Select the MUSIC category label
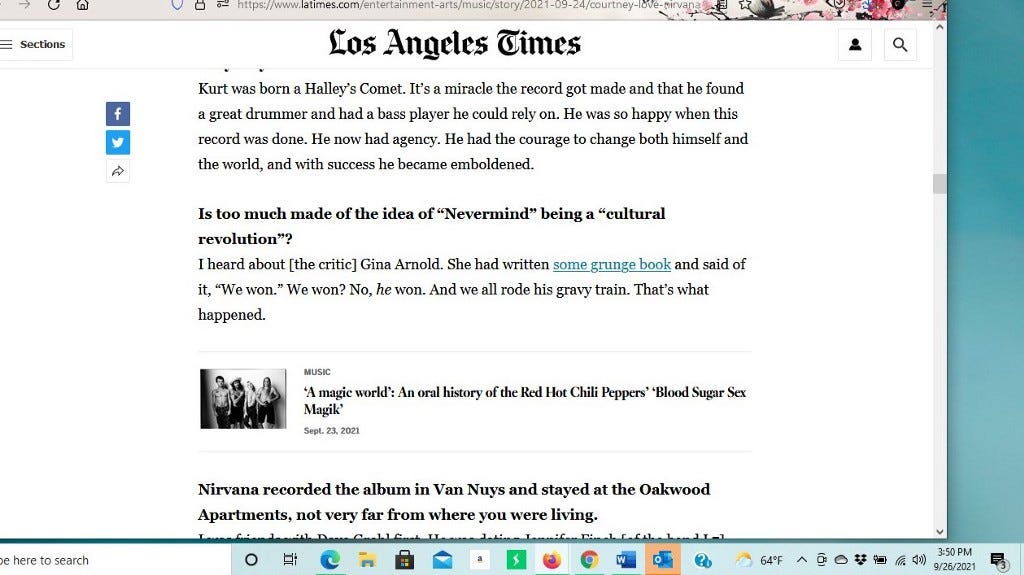1024x575 pixels. pyautogui.click(x=317, y=372)
